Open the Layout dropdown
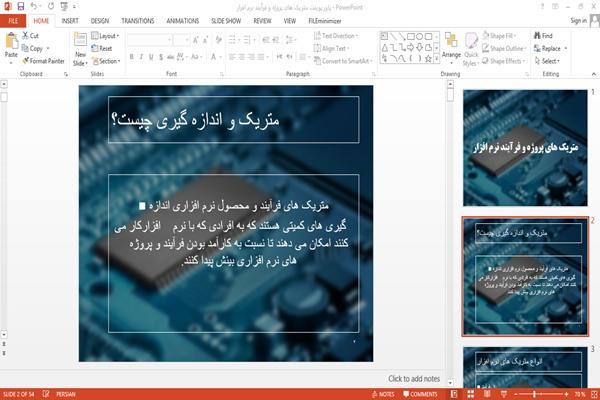 [x=105, y=36]
